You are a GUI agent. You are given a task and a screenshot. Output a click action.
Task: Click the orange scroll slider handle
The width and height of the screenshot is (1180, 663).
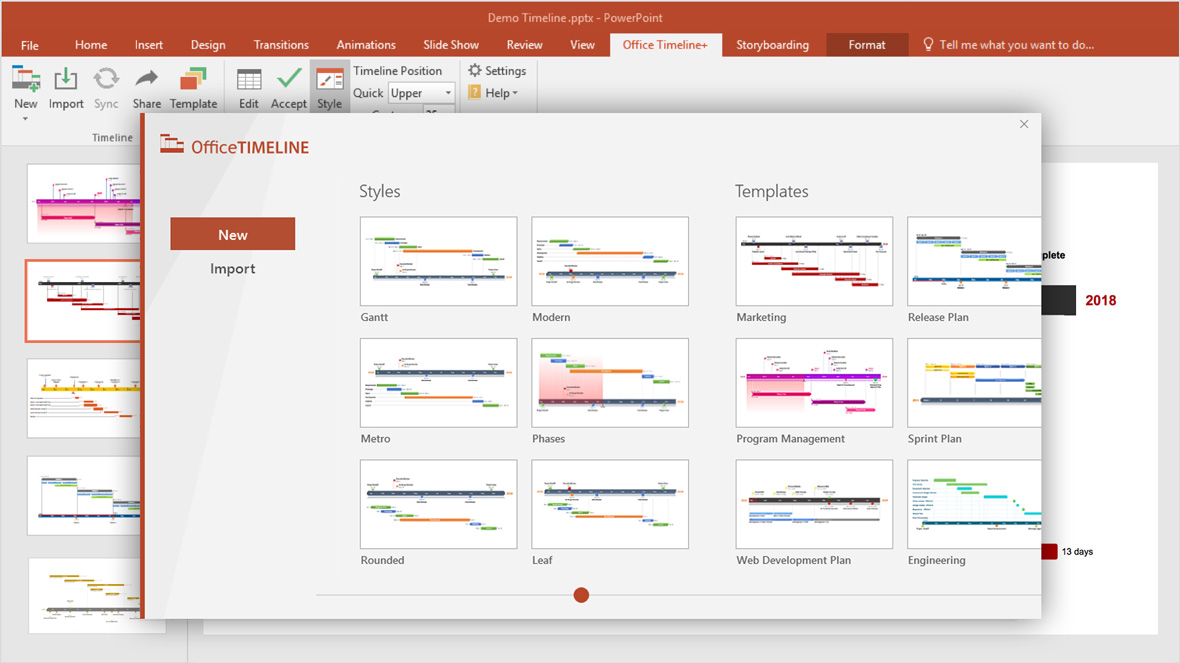click(581, 595)
